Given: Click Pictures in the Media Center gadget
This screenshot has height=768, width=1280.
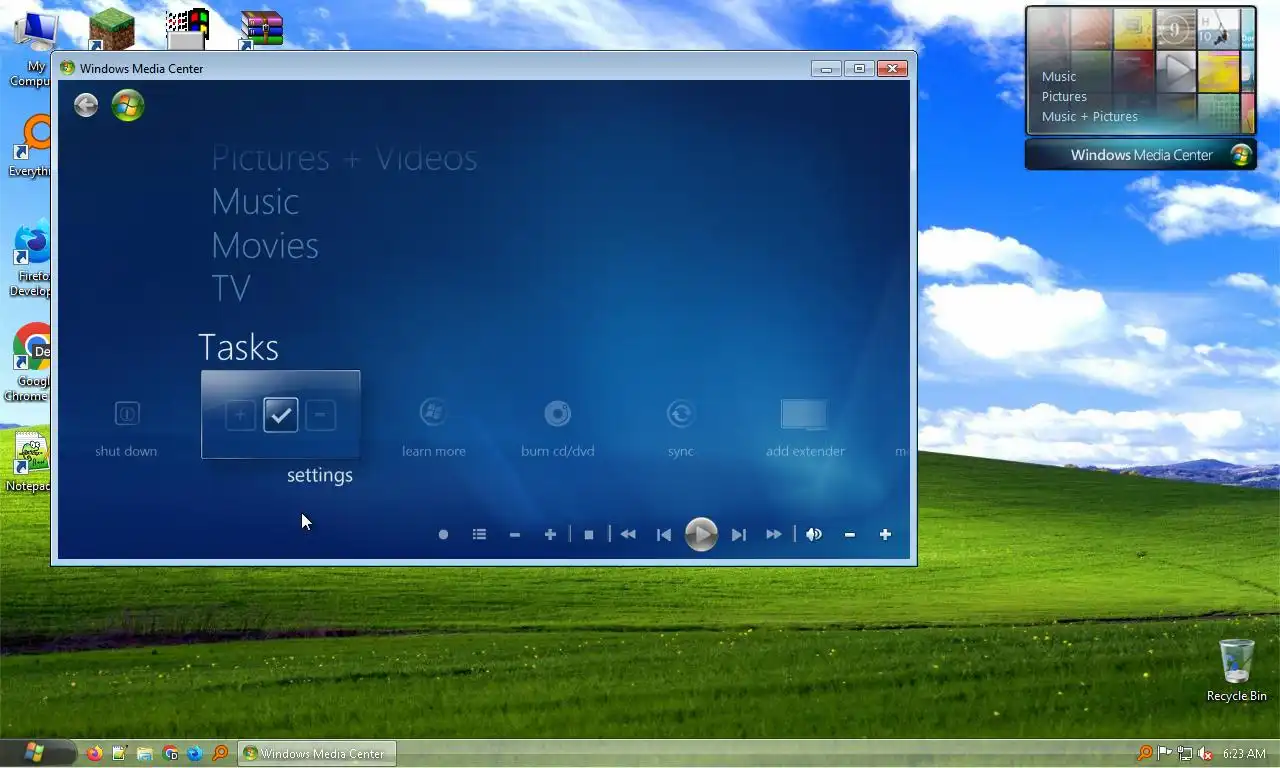Looking at the screenshot, I should coord(1064,96).
